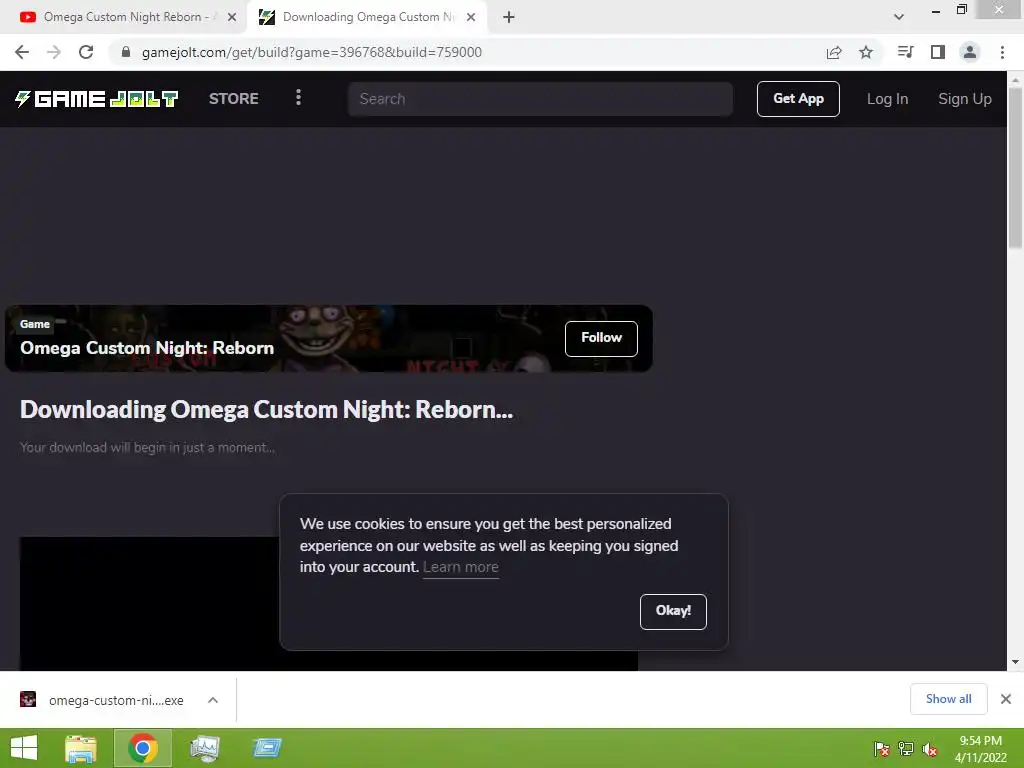Viewport: 1024px width, 768px height.
Task: Focus the Game Jolt search field
Action: click(x=540, y=99)
